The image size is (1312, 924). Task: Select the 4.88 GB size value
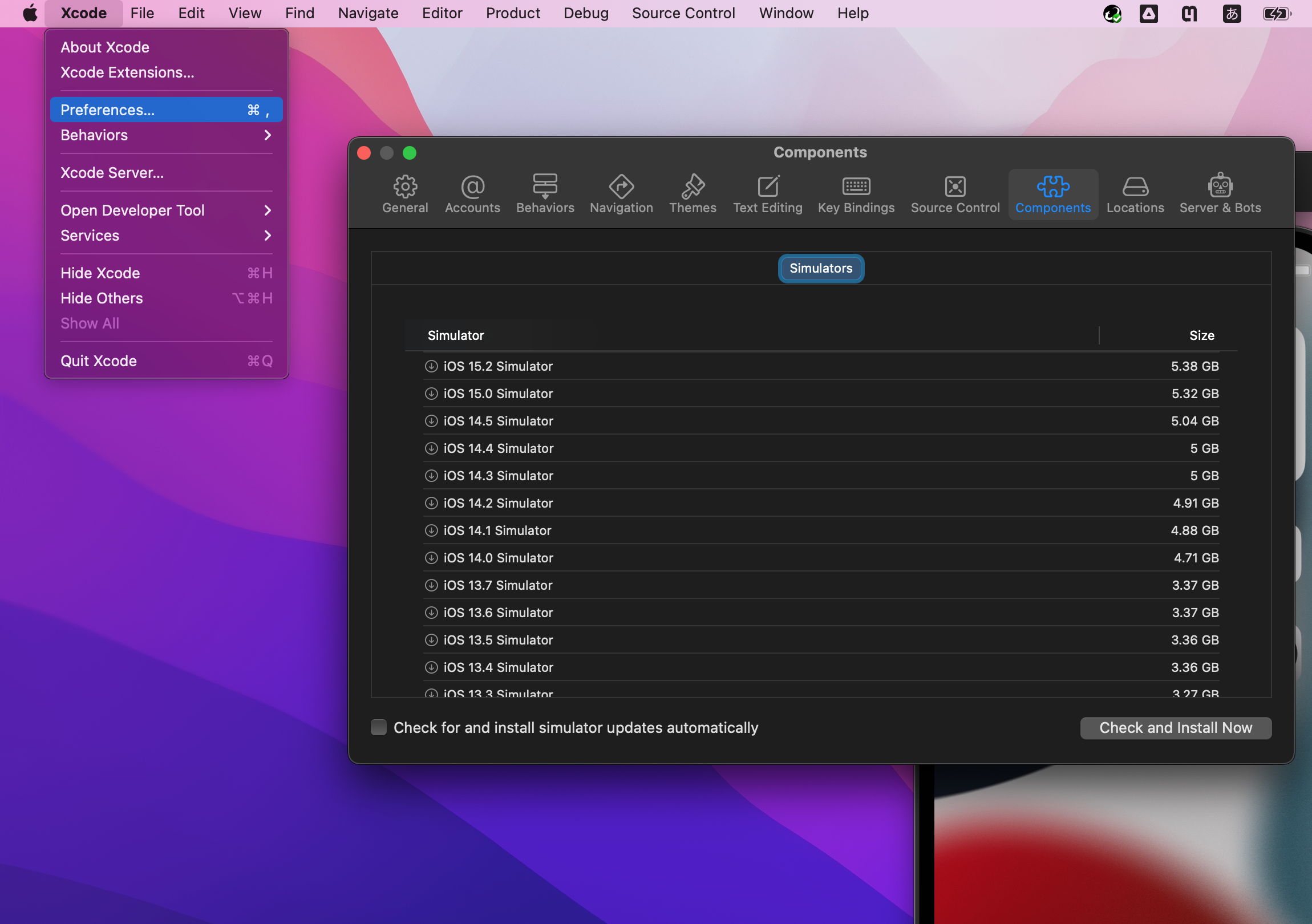1195,530
